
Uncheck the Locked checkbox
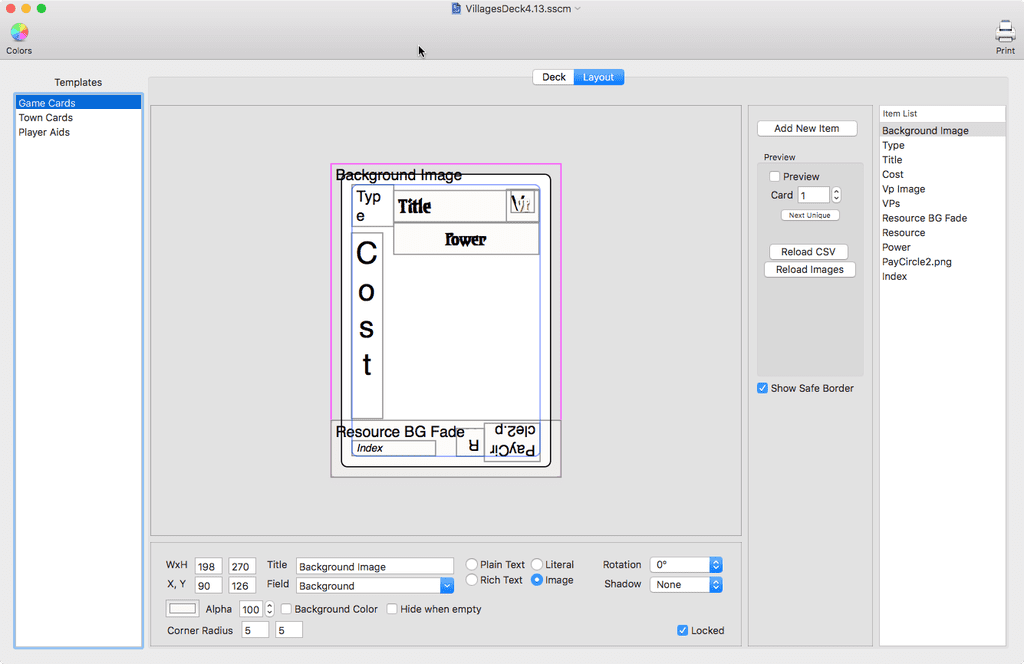pyautogui.click(x=683, y=630)
